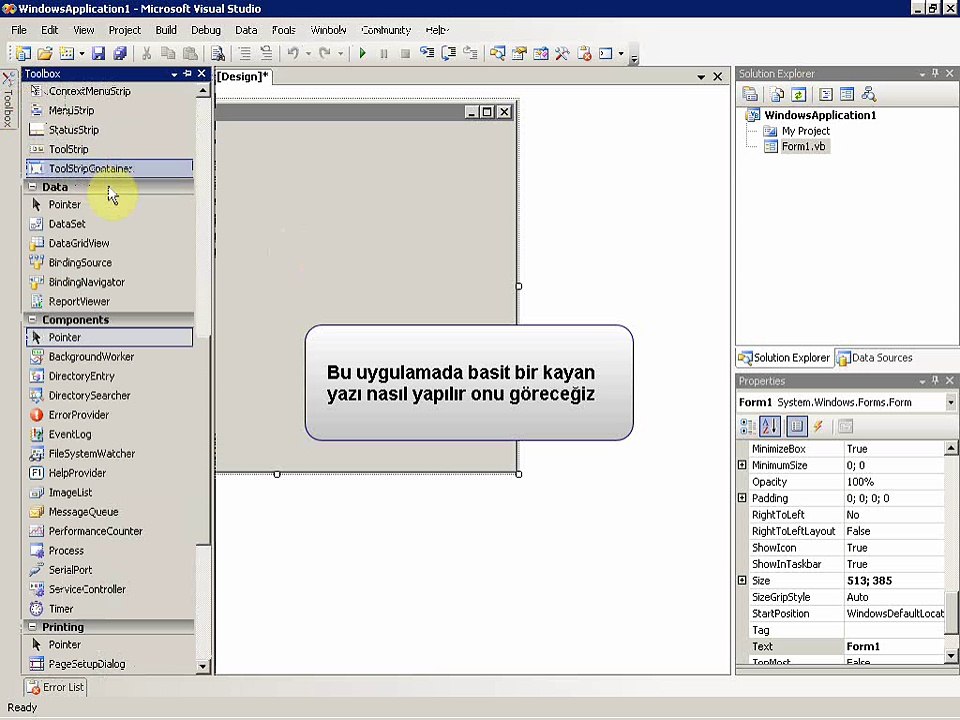
Task: Switch to the Data Sources tab
Action: point(875,358)
